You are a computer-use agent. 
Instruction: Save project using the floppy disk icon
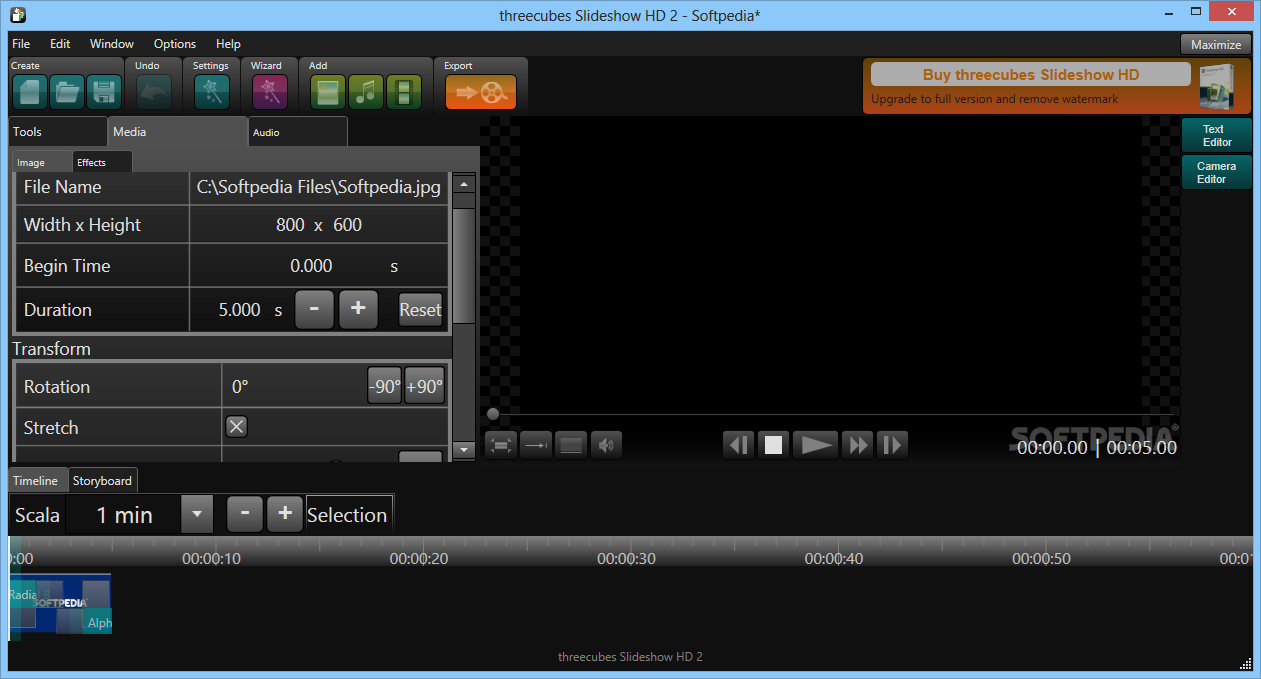[x=103, y=92]
